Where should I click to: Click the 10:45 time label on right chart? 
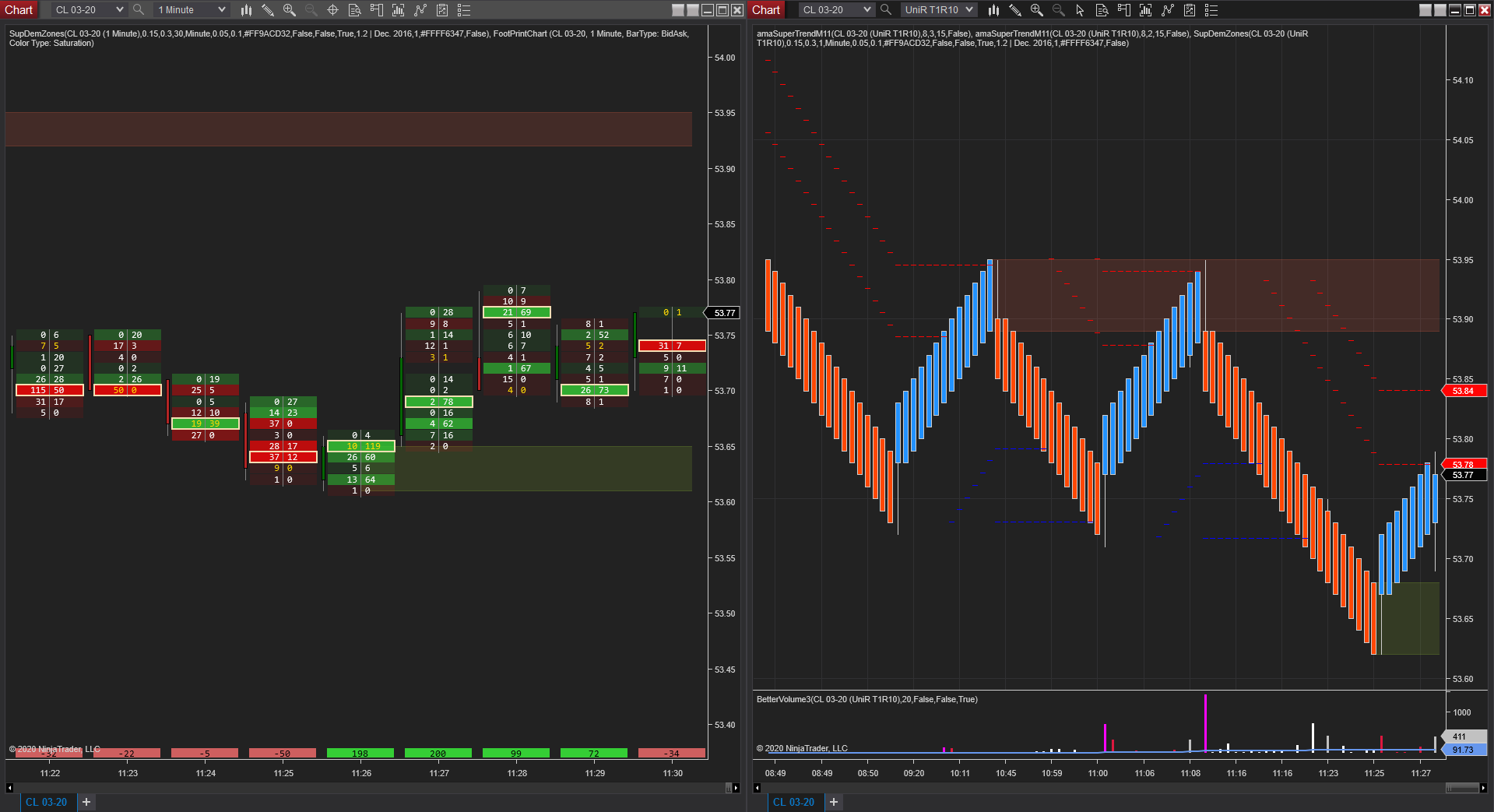tap(1006, 773)
